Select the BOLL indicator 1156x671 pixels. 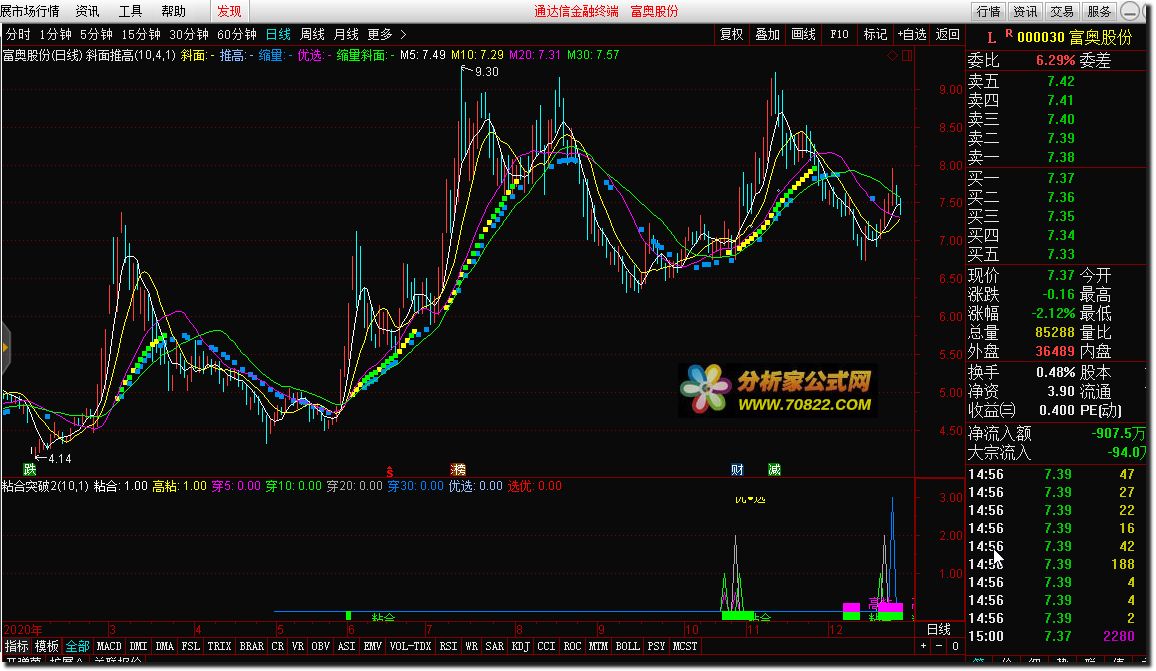(x=627, y=646)
